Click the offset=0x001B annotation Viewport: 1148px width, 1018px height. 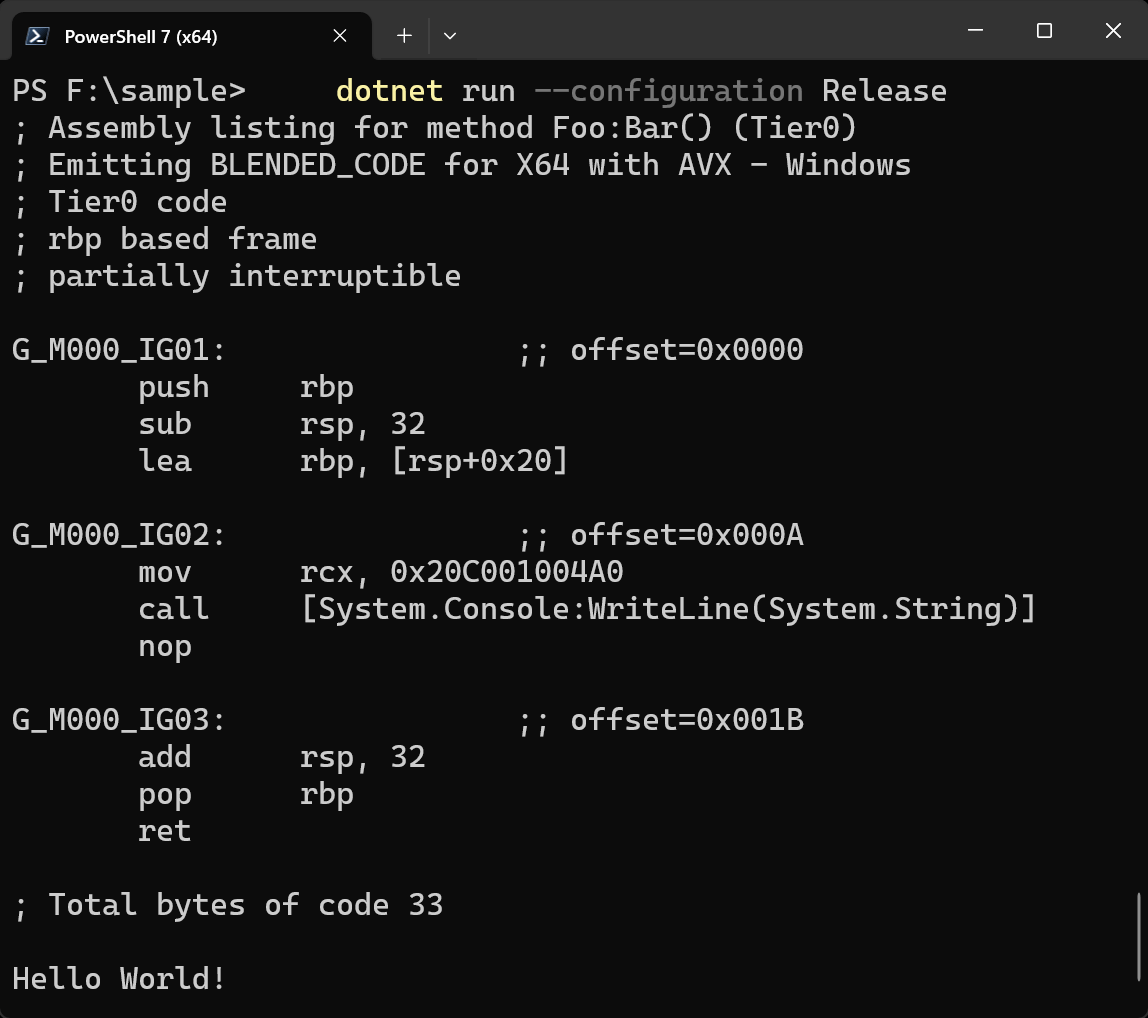point(686,719)
